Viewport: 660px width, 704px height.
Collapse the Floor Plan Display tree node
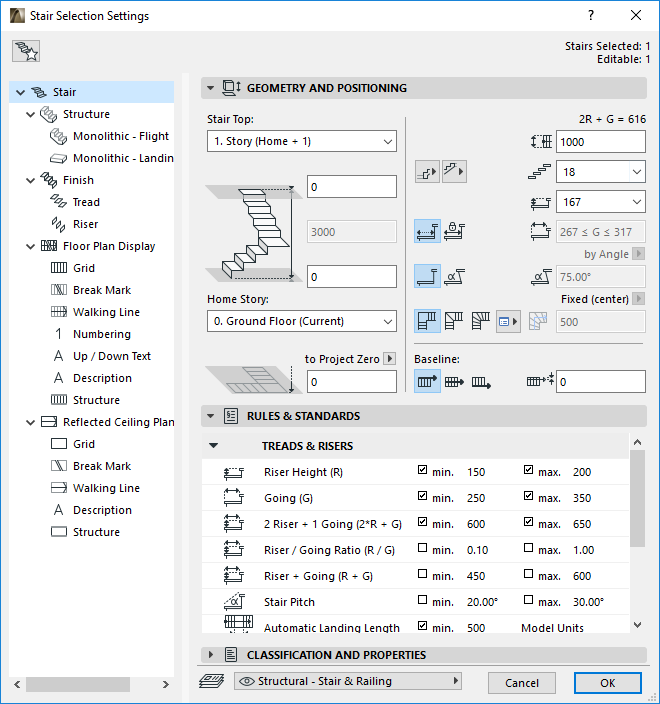tap(31, 246)
